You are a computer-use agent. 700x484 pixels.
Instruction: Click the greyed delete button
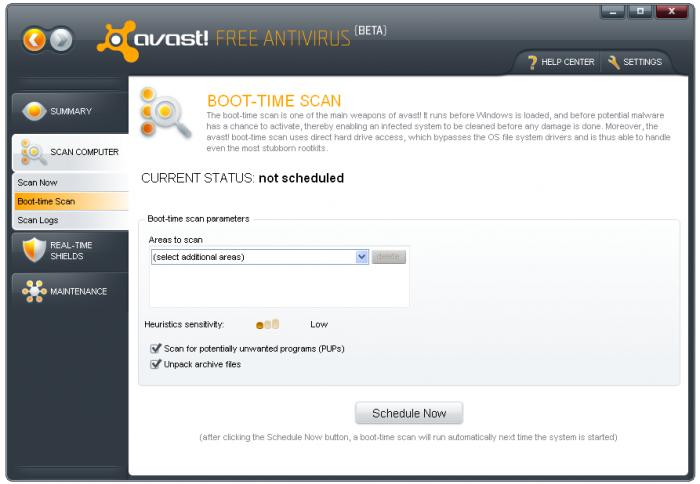click(388, 257)
